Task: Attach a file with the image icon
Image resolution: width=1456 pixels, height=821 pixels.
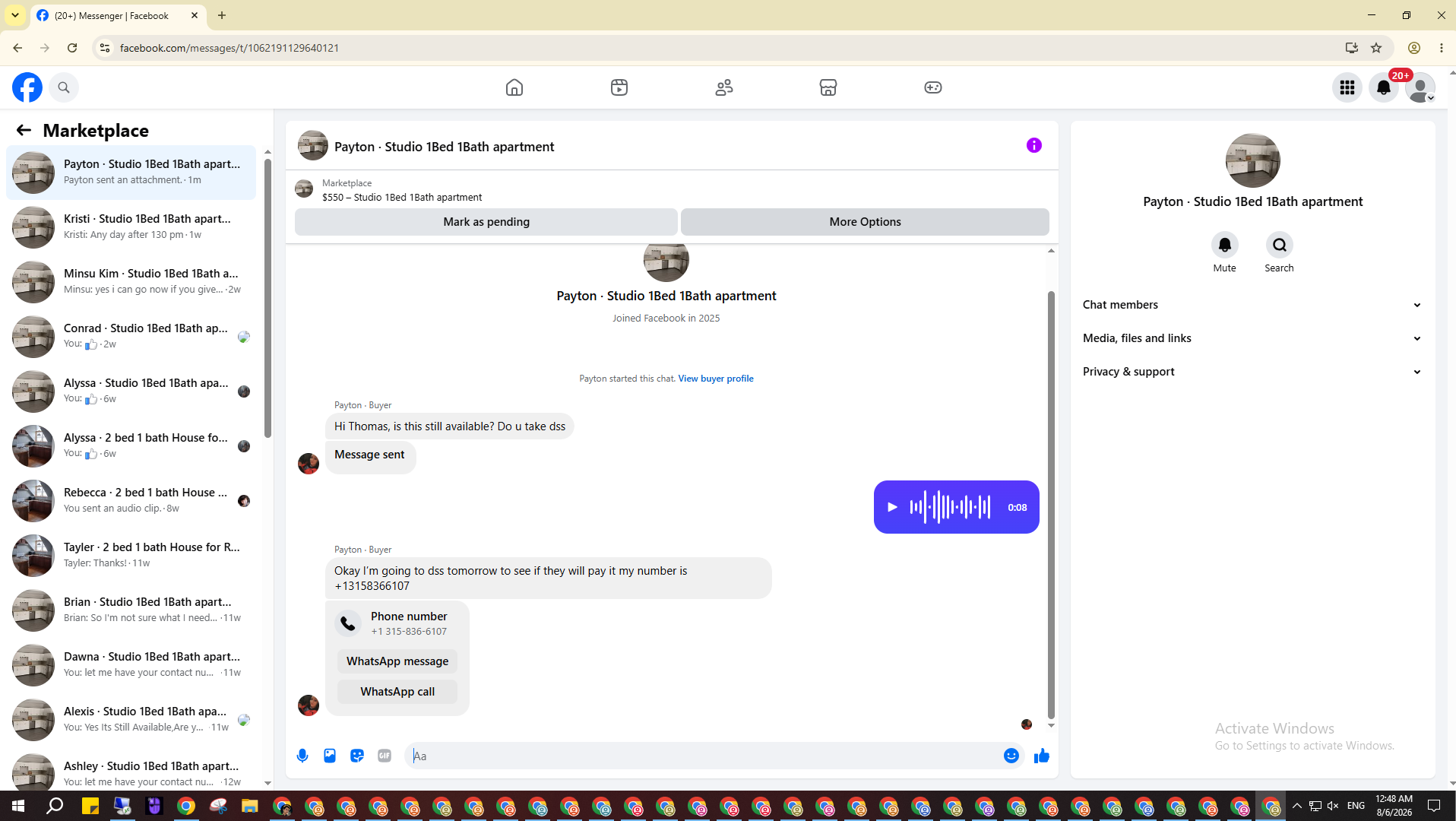Action: click(330, 756)
